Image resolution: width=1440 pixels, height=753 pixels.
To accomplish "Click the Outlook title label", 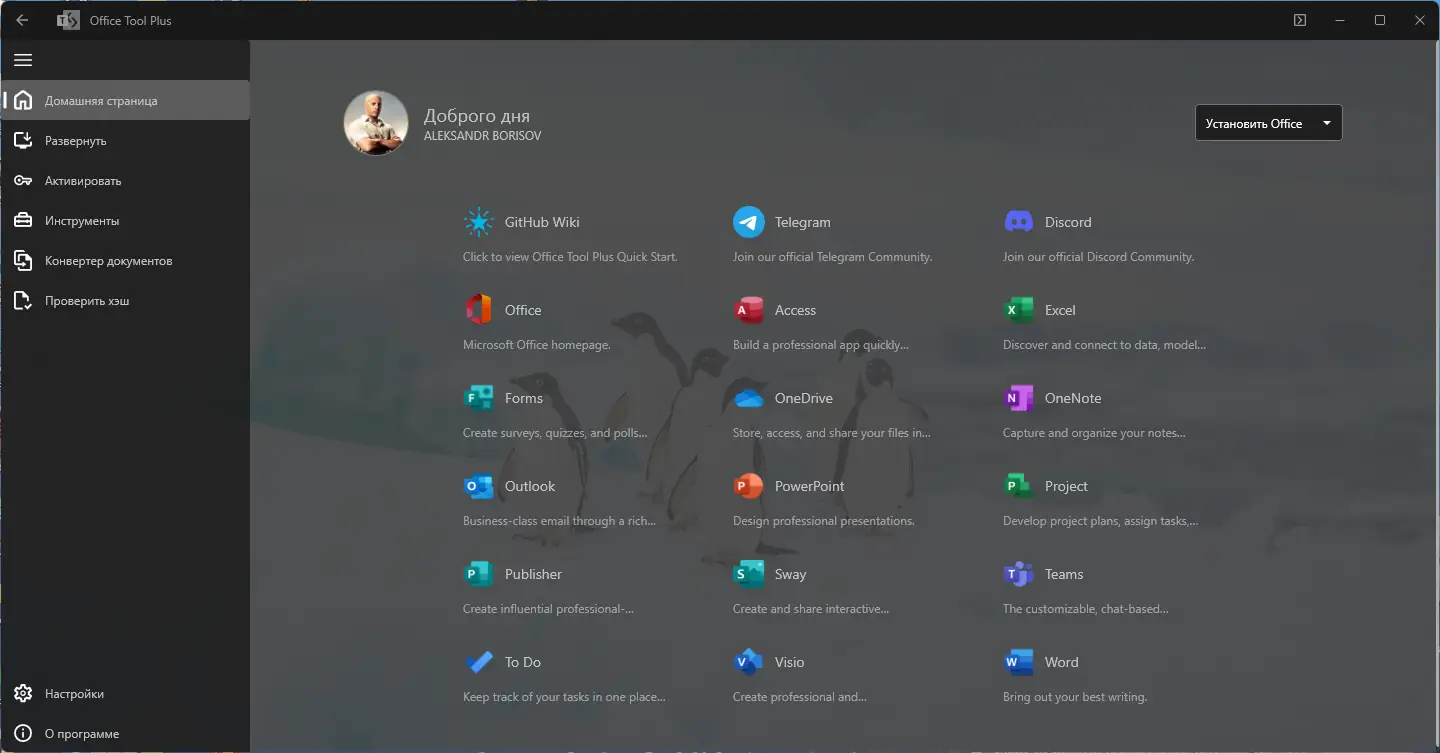I will (530, 486).
